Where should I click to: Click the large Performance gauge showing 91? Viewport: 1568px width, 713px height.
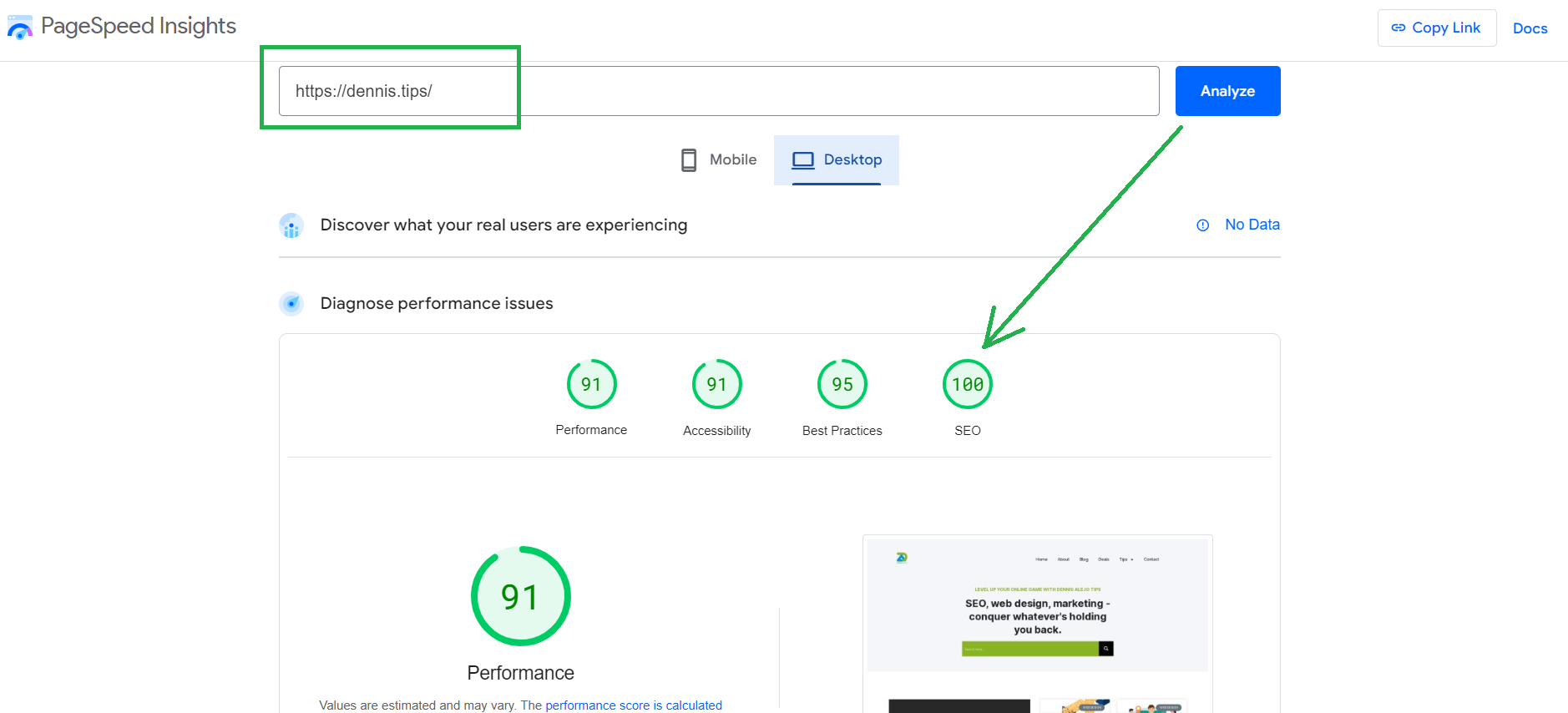(520, 596)
